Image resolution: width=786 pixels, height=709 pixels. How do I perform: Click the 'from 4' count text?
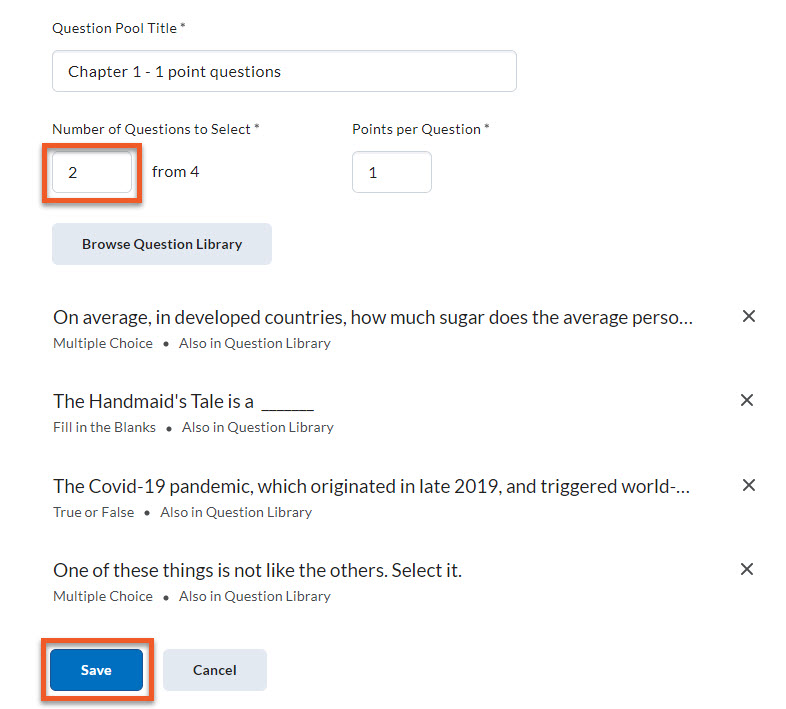[x=175, y=172]
